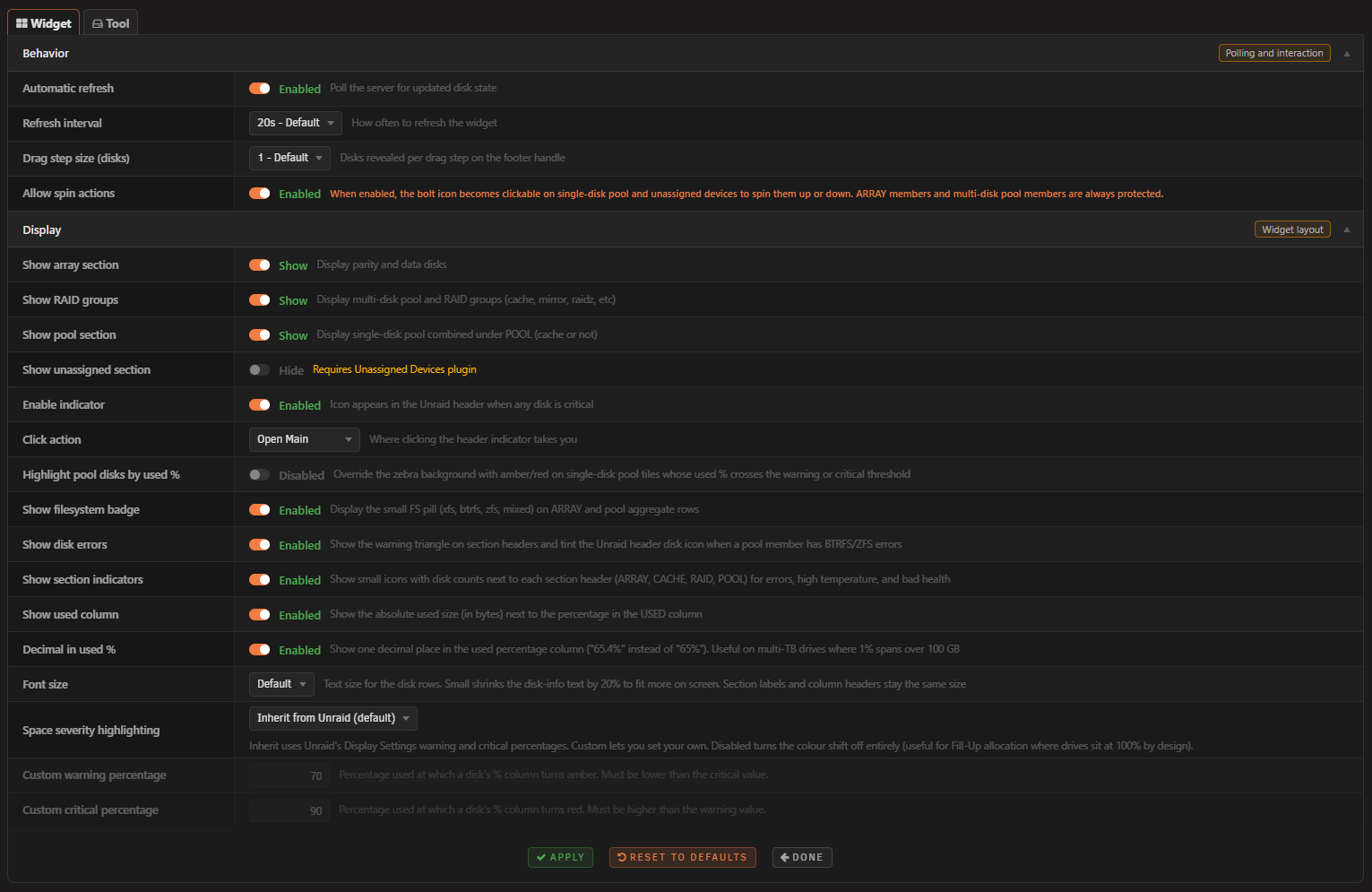Switch to the Widget tab

44,23
